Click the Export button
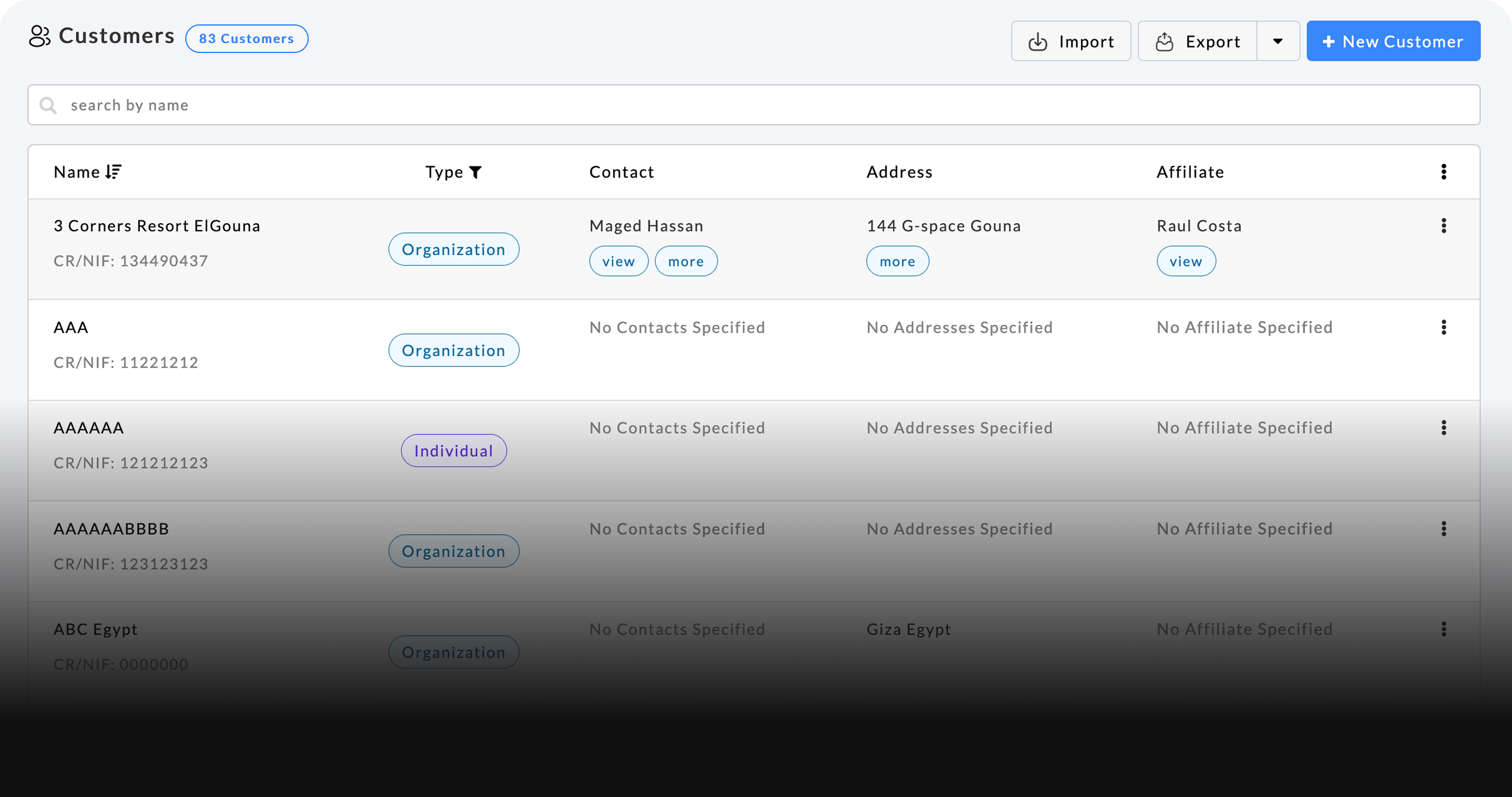 pyautogui.click(x=1197, y=41)
